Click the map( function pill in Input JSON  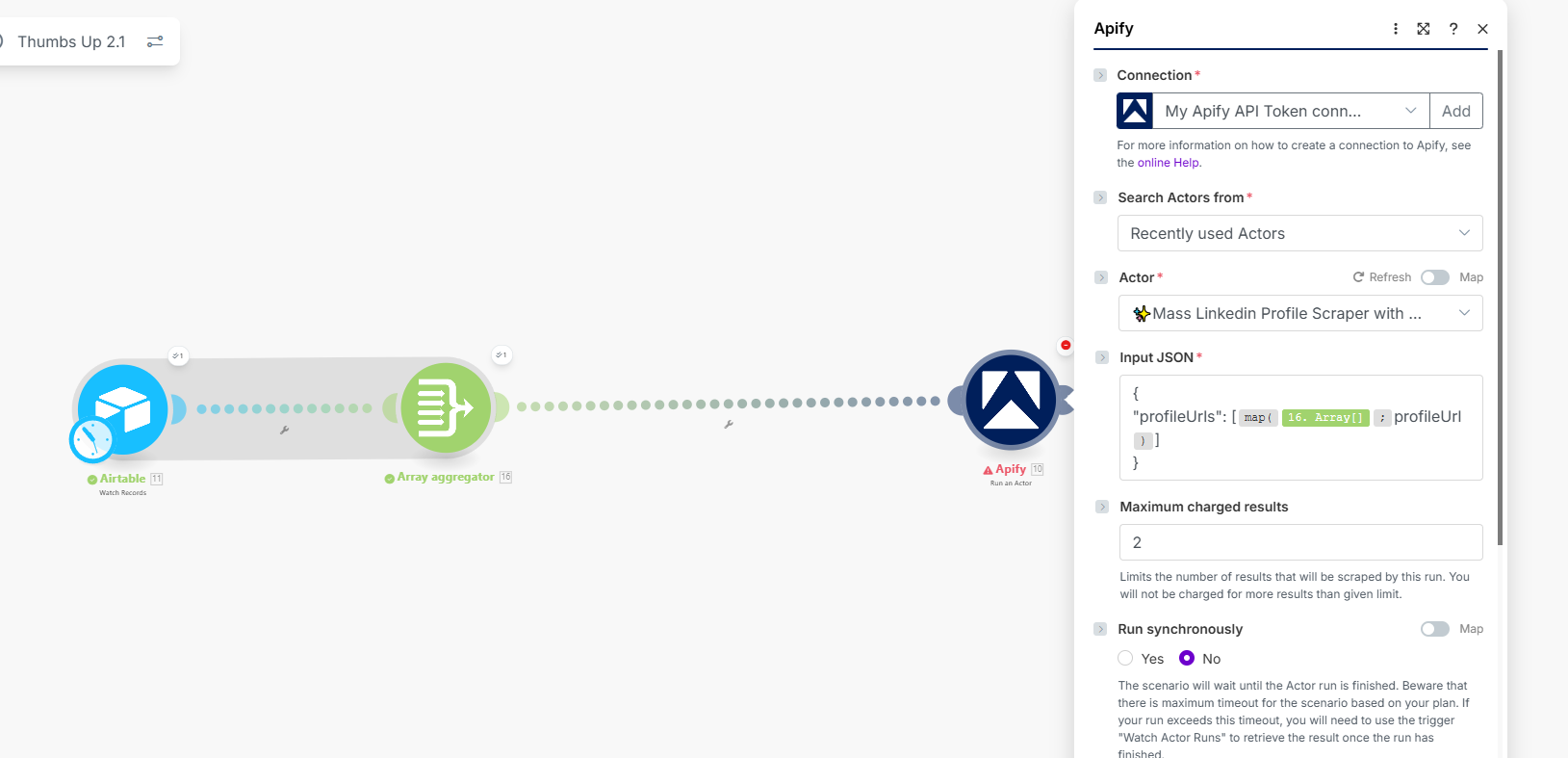coord(1258,418)
